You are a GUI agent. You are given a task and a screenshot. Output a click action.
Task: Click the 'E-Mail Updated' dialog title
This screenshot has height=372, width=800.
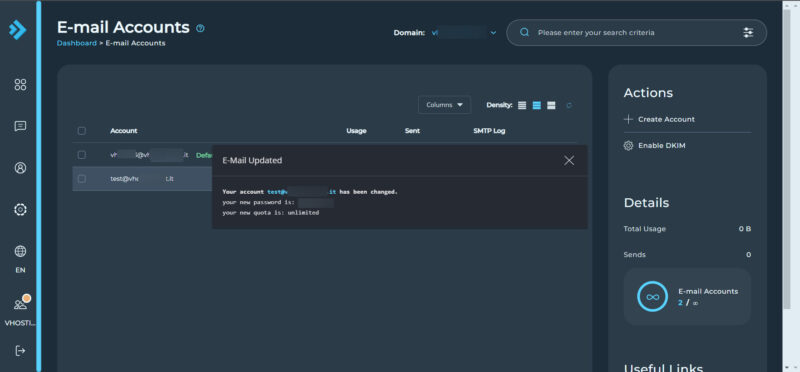click(x=252, y=161)
